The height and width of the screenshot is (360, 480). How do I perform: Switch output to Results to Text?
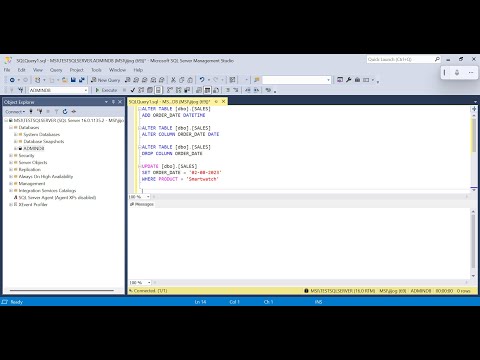tap(199, 90)
